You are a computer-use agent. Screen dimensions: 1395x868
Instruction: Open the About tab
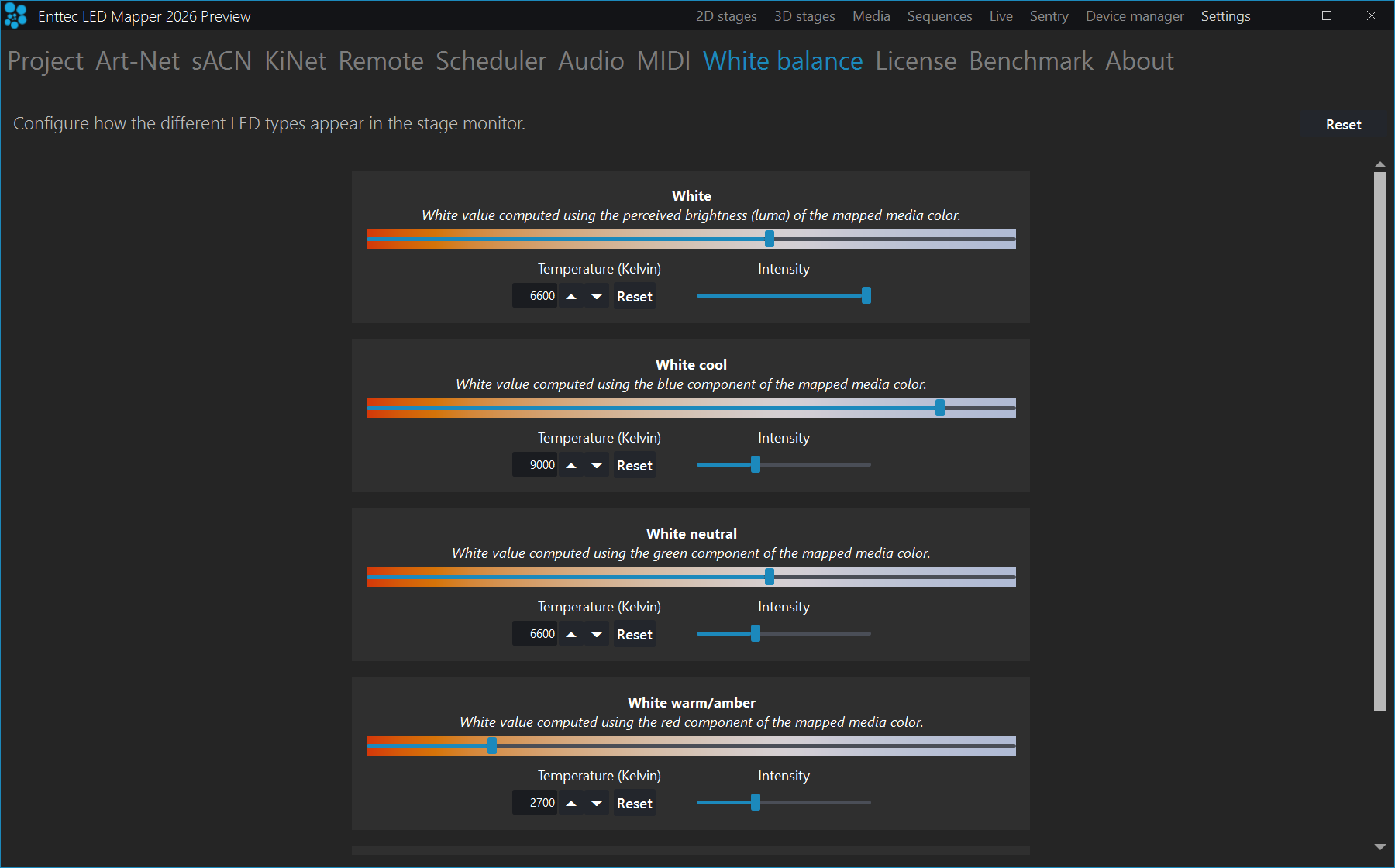[x=1139, y=61]
